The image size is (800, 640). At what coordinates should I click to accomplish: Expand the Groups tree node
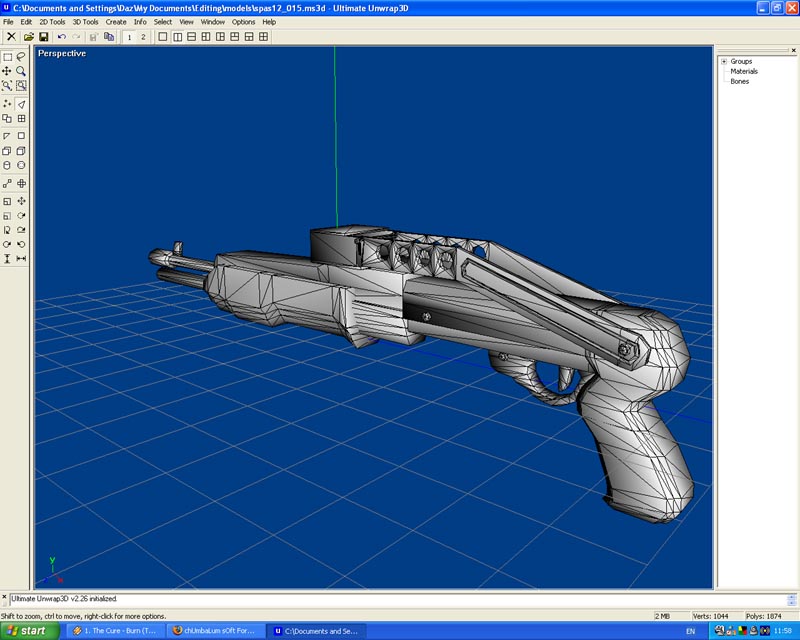724,62
